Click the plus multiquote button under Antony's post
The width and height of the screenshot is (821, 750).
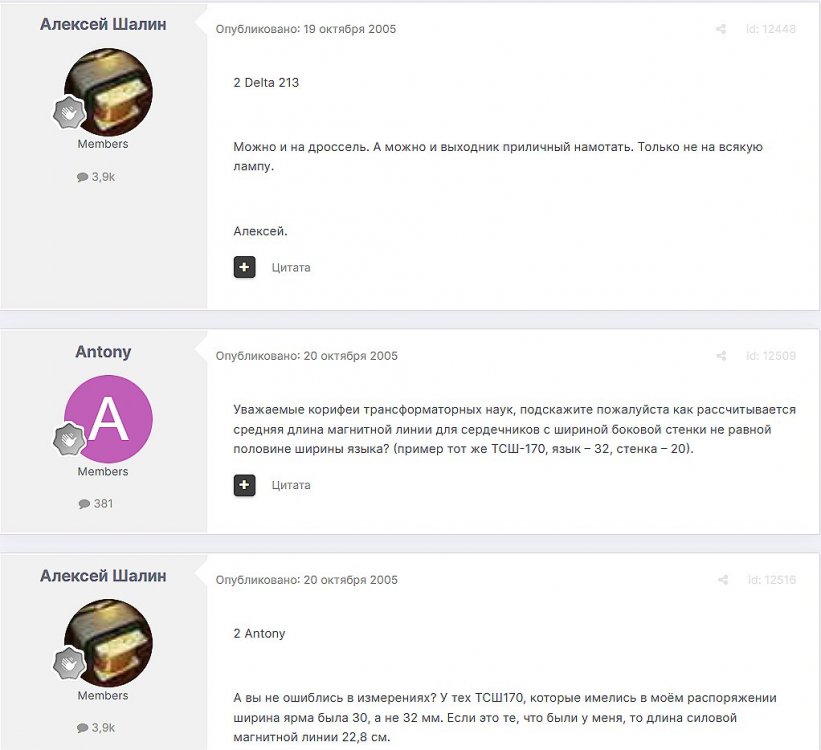(x=245, y=485)
